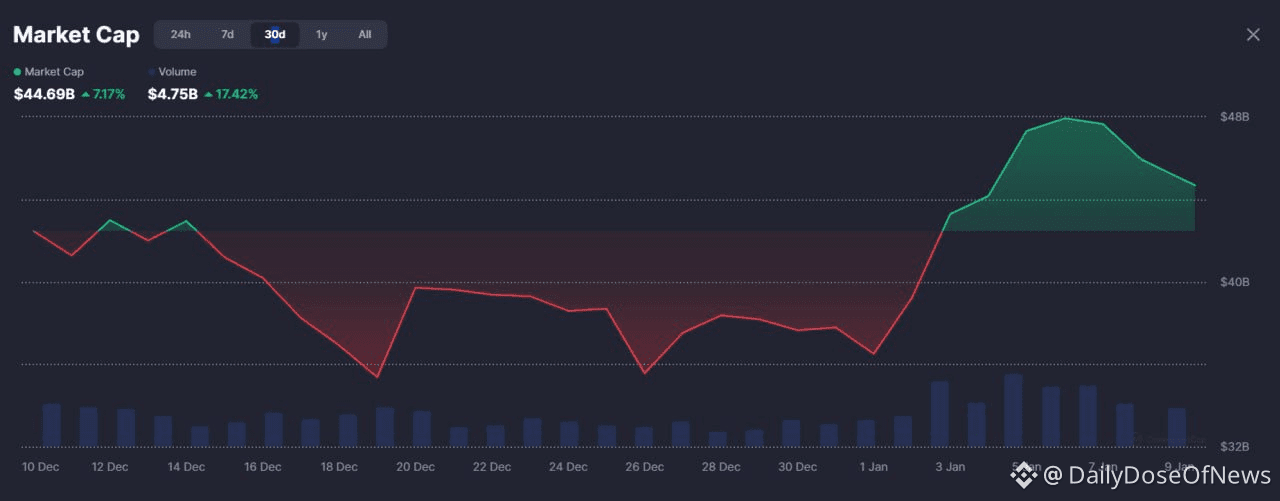Click the 18 Dec date label

[x=339, y=467]
